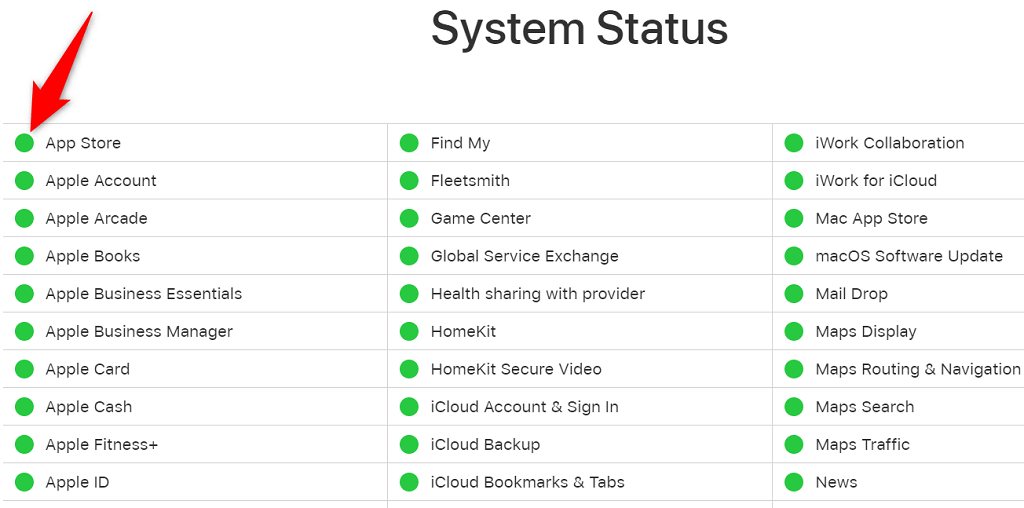1024x508 pixels.
Task: Select the Apple ID service name
Action: point(77,483)
